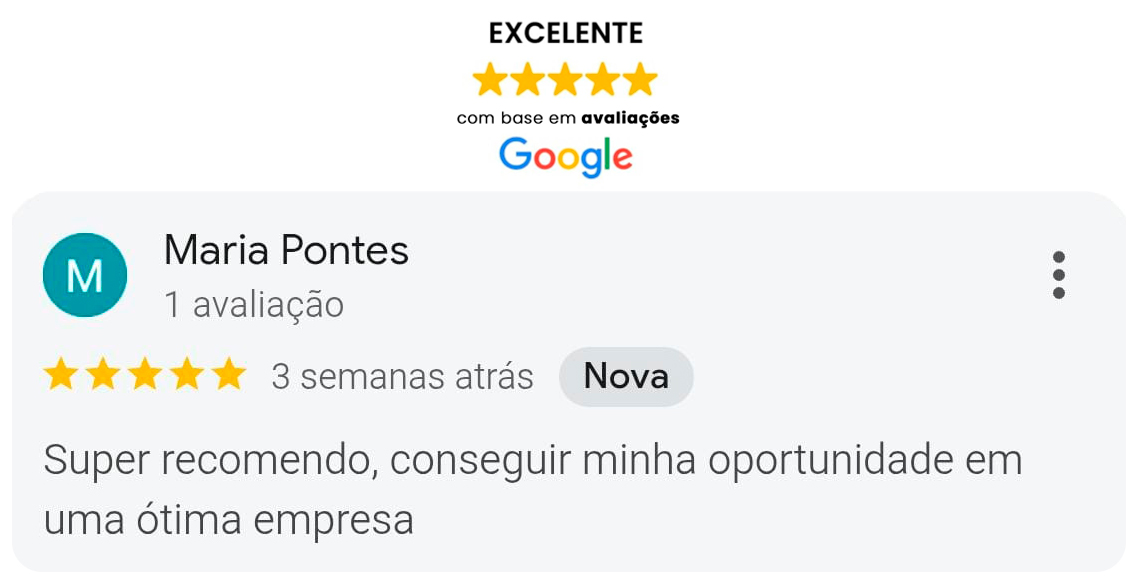The width and height of the screenshot is (1138, 580).
Task: Click the fifth star of Maria's review
Action: click(229, 376)
